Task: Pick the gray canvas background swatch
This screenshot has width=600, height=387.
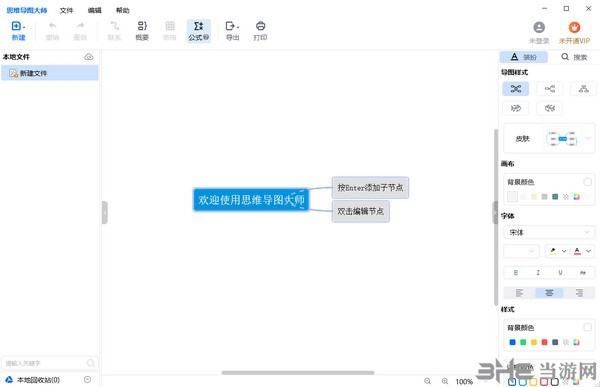Action: 544,196
